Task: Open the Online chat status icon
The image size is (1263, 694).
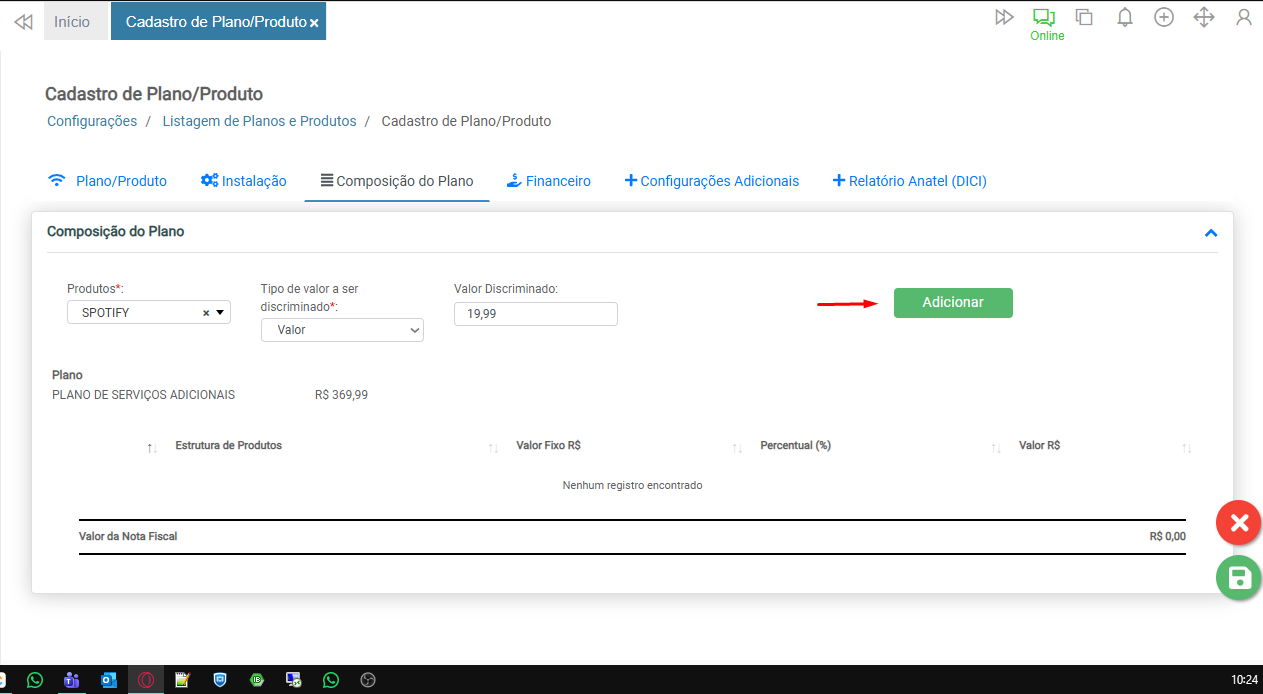Action: tap(1044, 18)
